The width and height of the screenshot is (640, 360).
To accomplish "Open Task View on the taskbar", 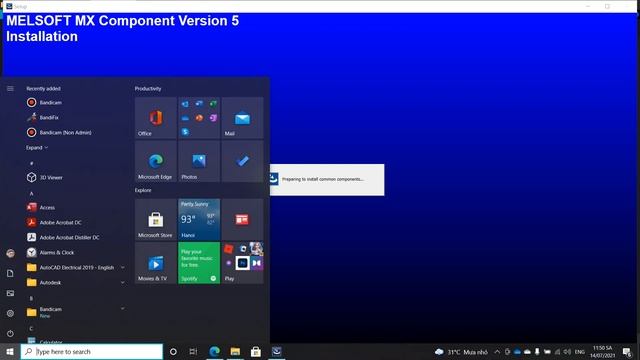I will pyautogui.click(x=193, y=351).
